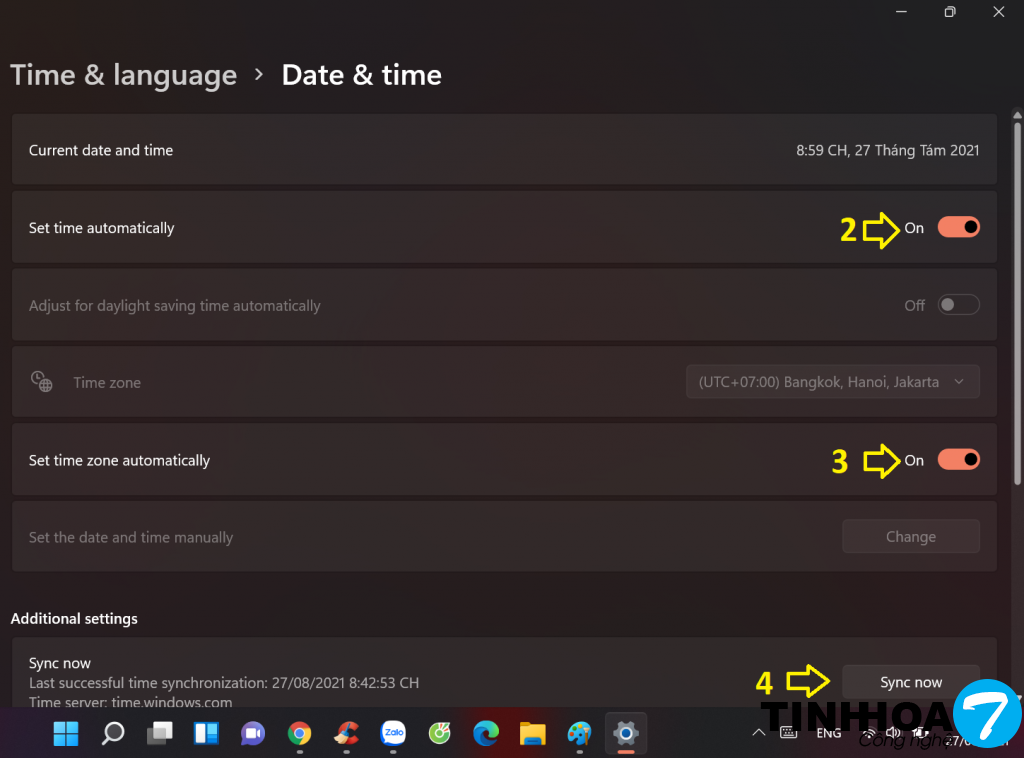Toggle Adjust for daylight saving time
This screenshot has width=1024, height=758.
pos(958,305)
